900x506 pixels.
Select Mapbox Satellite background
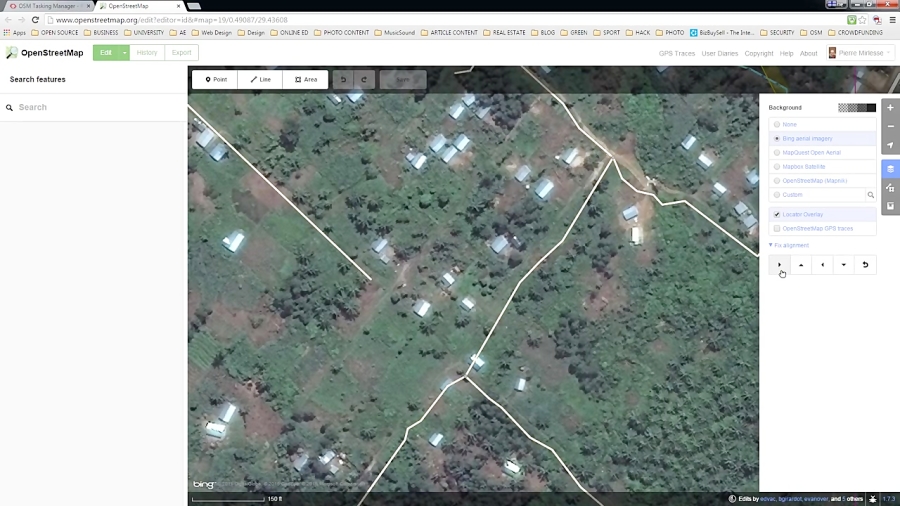(823, 167)
